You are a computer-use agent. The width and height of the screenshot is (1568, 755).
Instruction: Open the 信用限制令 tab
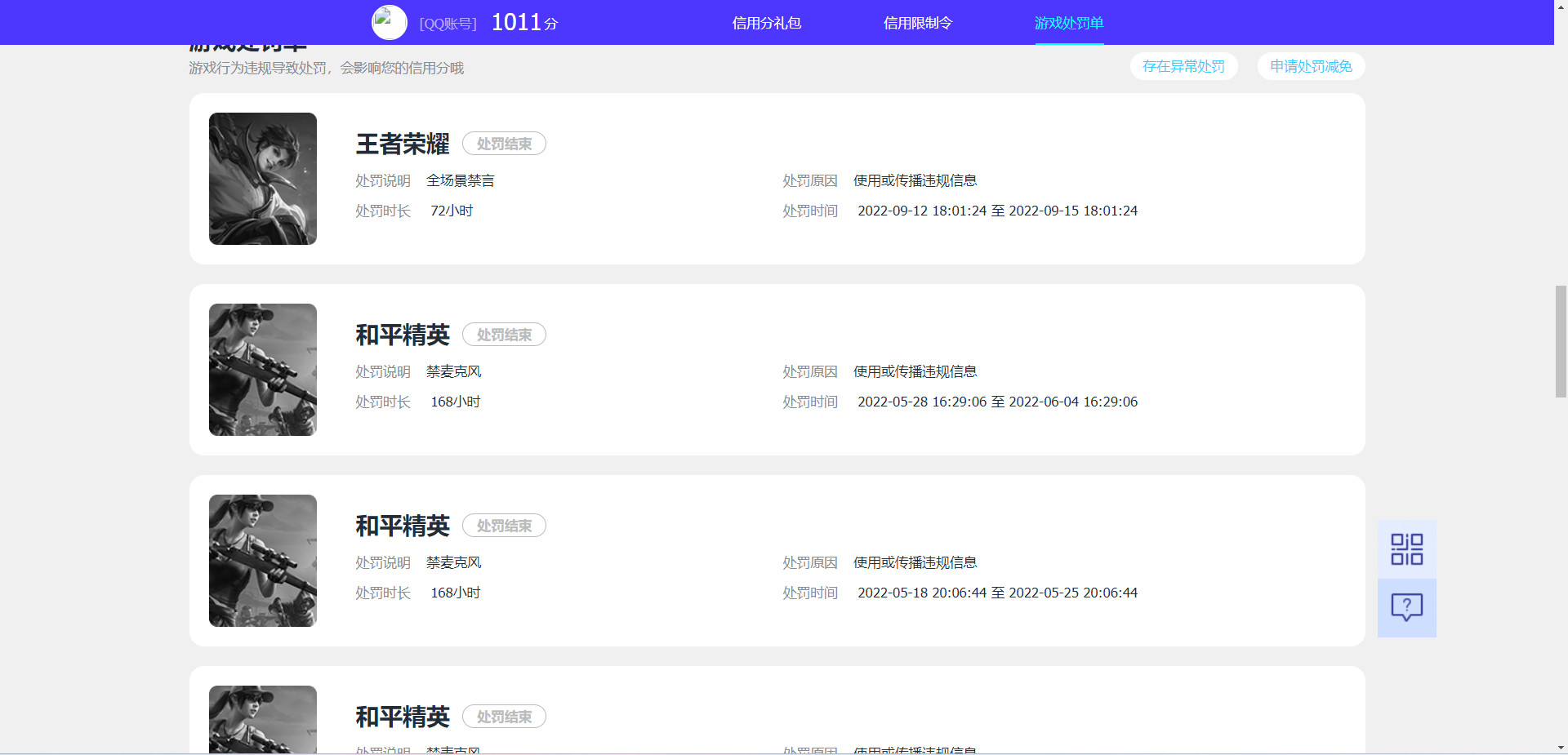click(918, 23)
